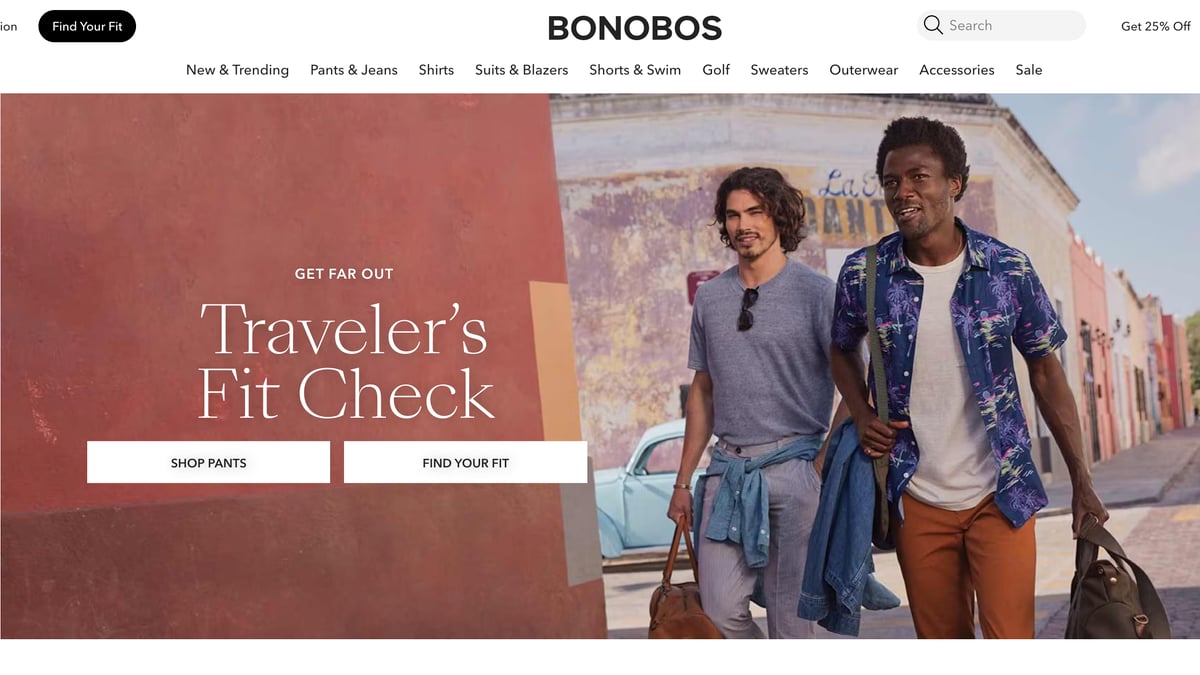Click the FIND YOUR FIT hero button
Screen dimensions: 1200x675
point(465,462)
